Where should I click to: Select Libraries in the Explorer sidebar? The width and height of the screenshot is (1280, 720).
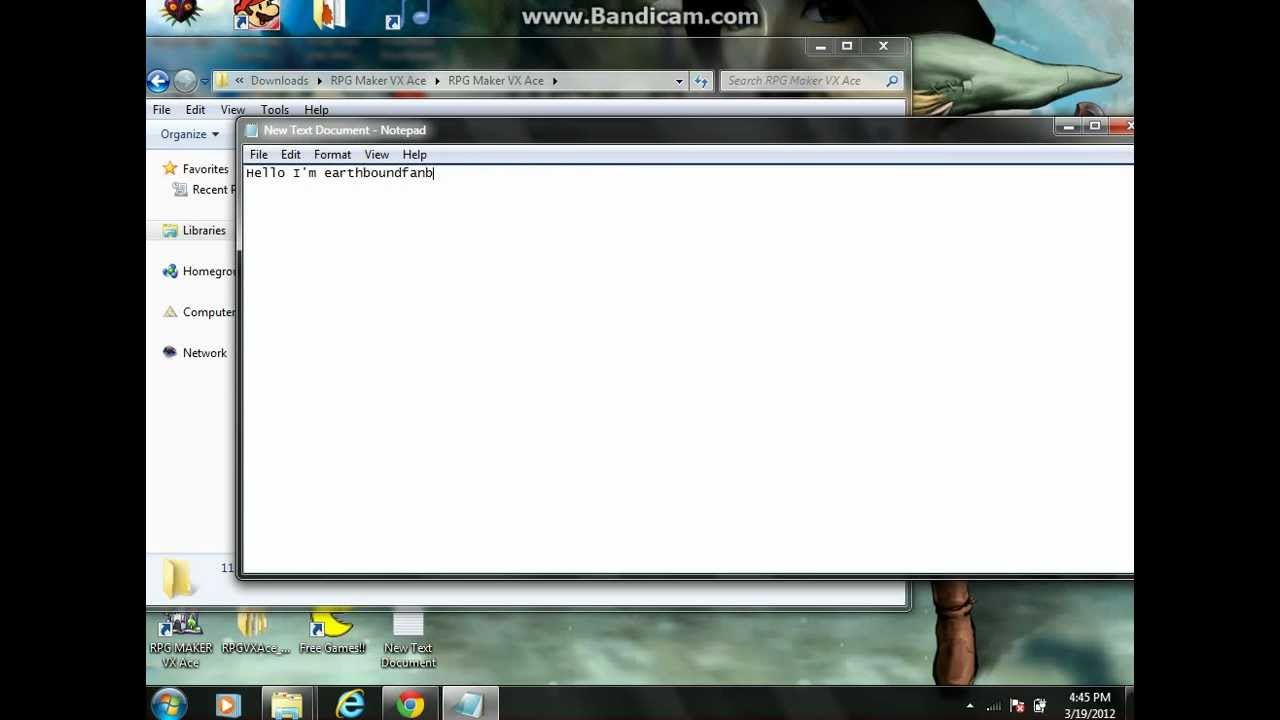click(x=204, y=231)
